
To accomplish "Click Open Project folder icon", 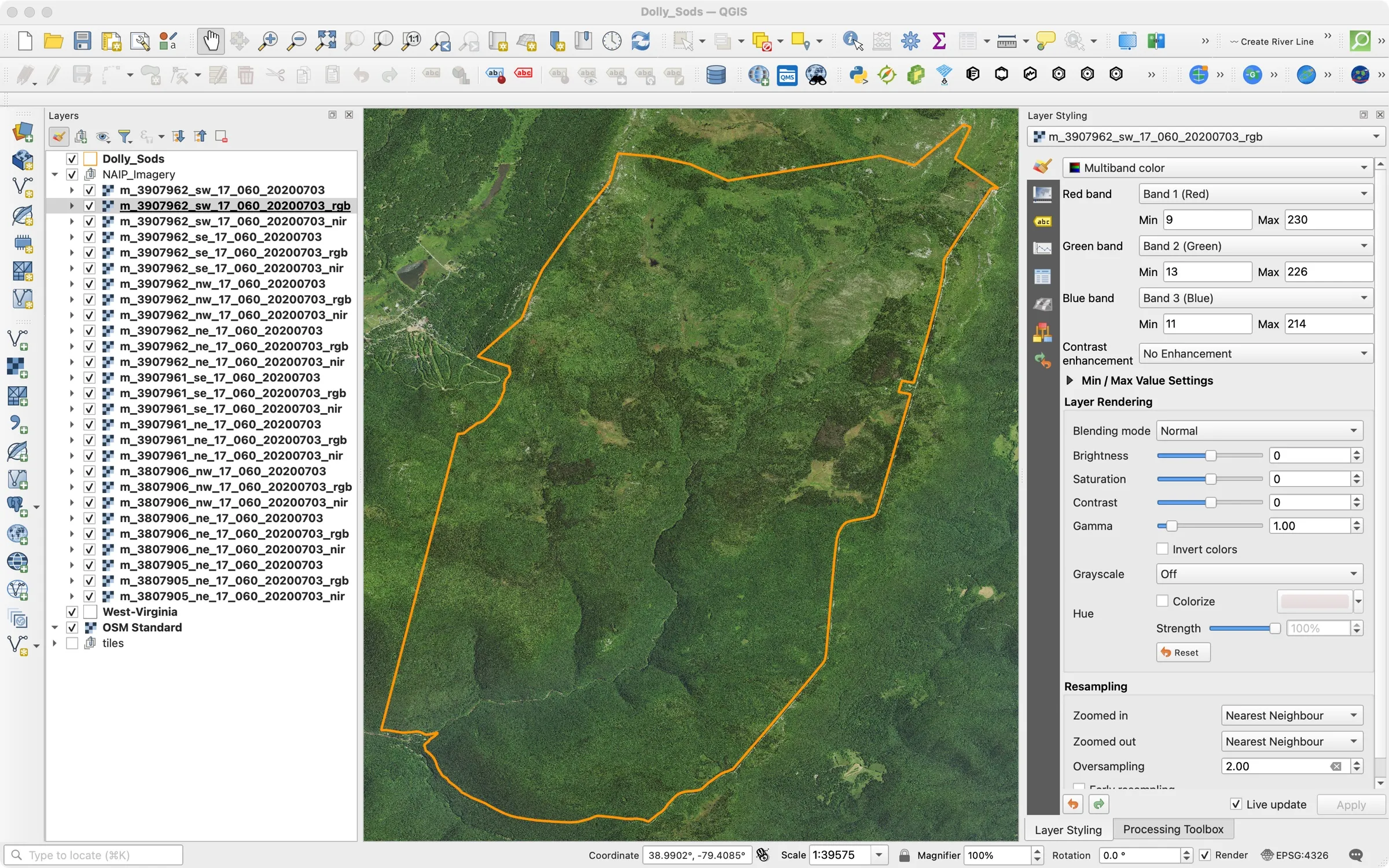I will [x=53, y=41].
